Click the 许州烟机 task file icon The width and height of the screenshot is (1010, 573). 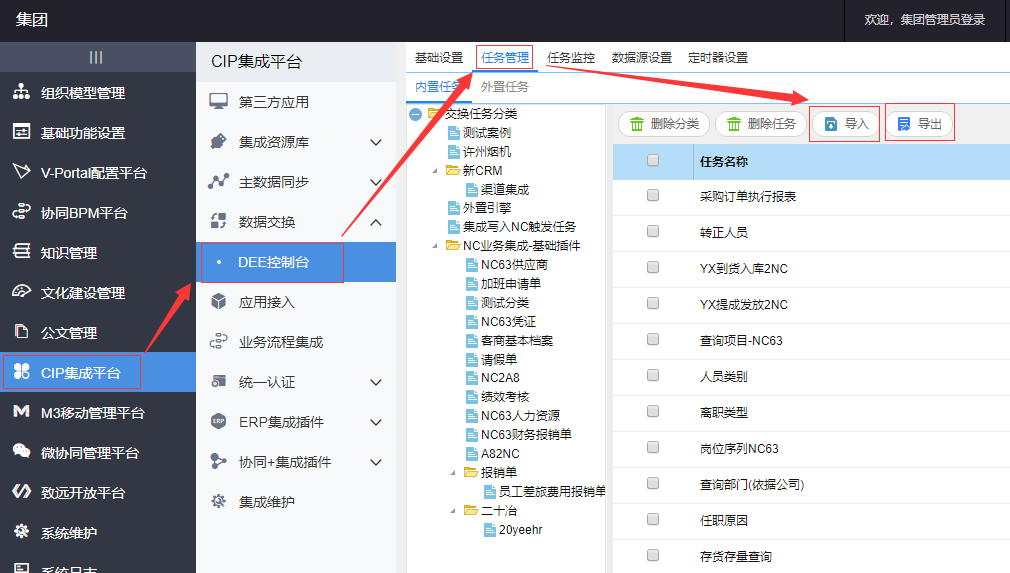453,152
